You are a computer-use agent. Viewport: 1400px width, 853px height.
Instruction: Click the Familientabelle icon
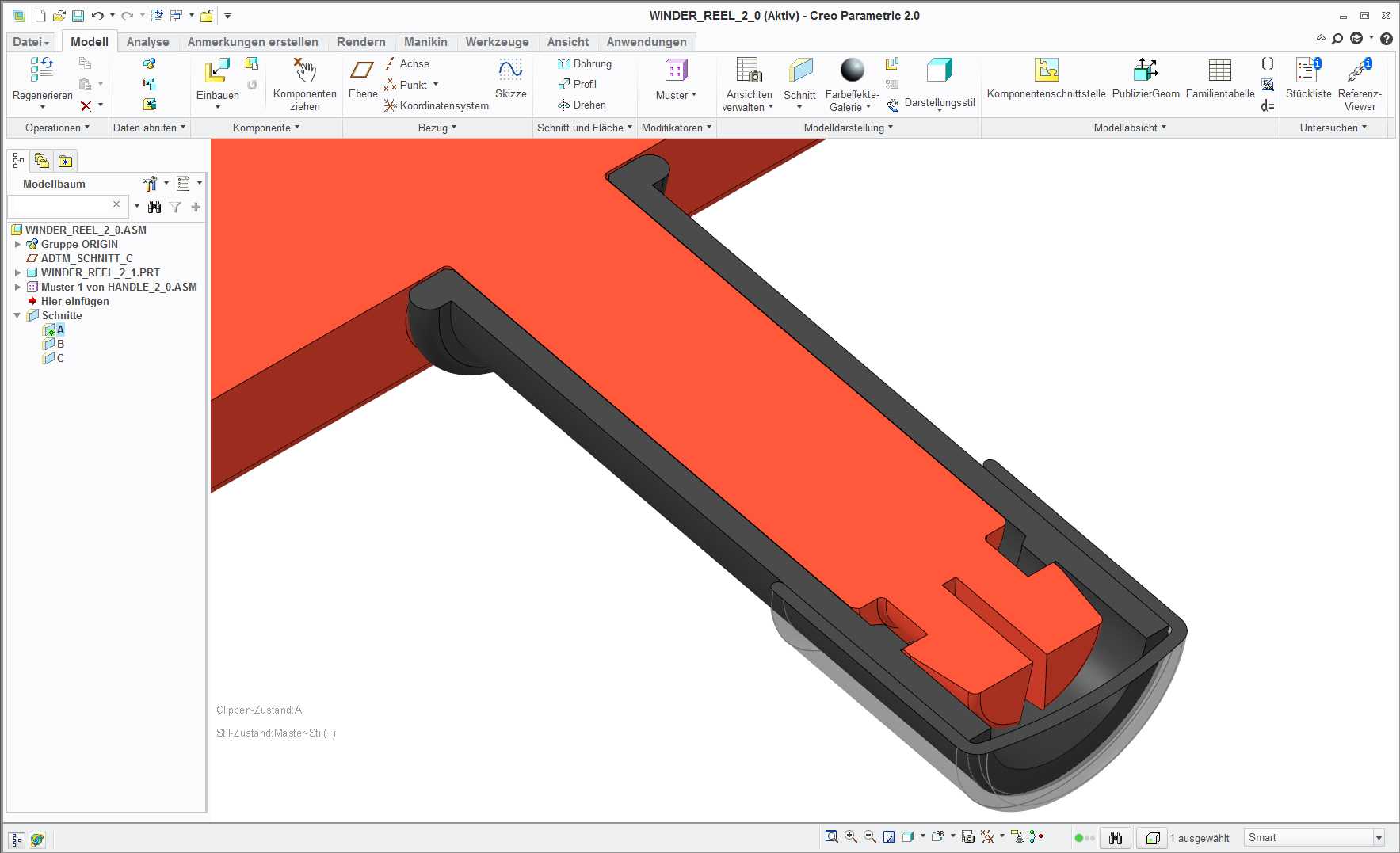coord(1219,70)
